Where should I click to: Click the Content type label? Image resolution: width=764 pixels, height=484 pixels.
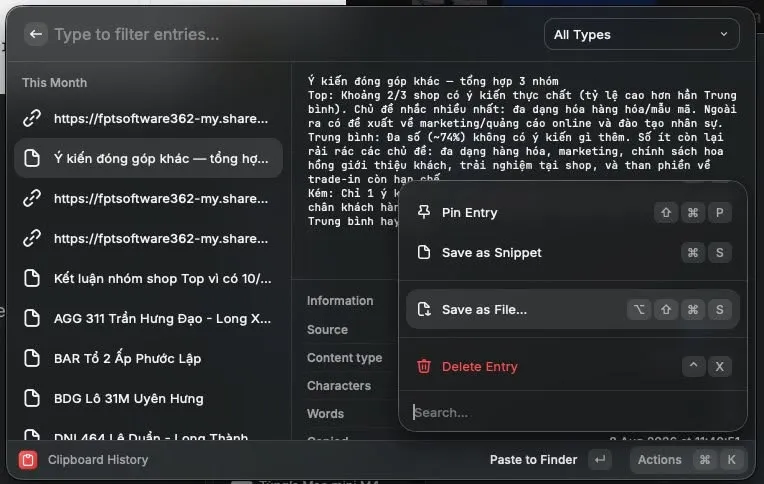(x=344, y=357)
